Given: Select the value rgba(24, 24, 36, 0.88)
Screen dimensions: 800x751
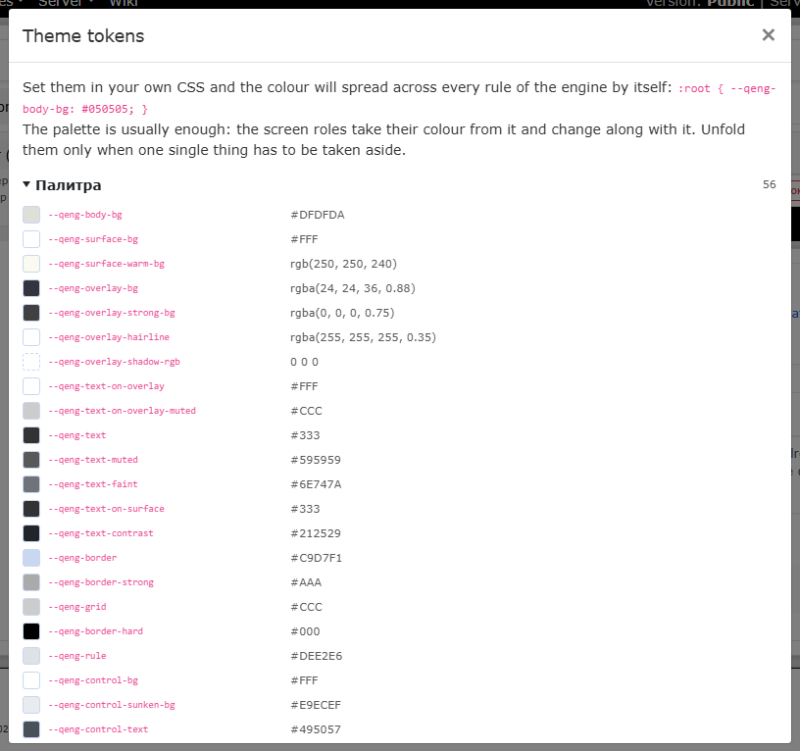Looking at the screenshot, I should click(353, 288).
